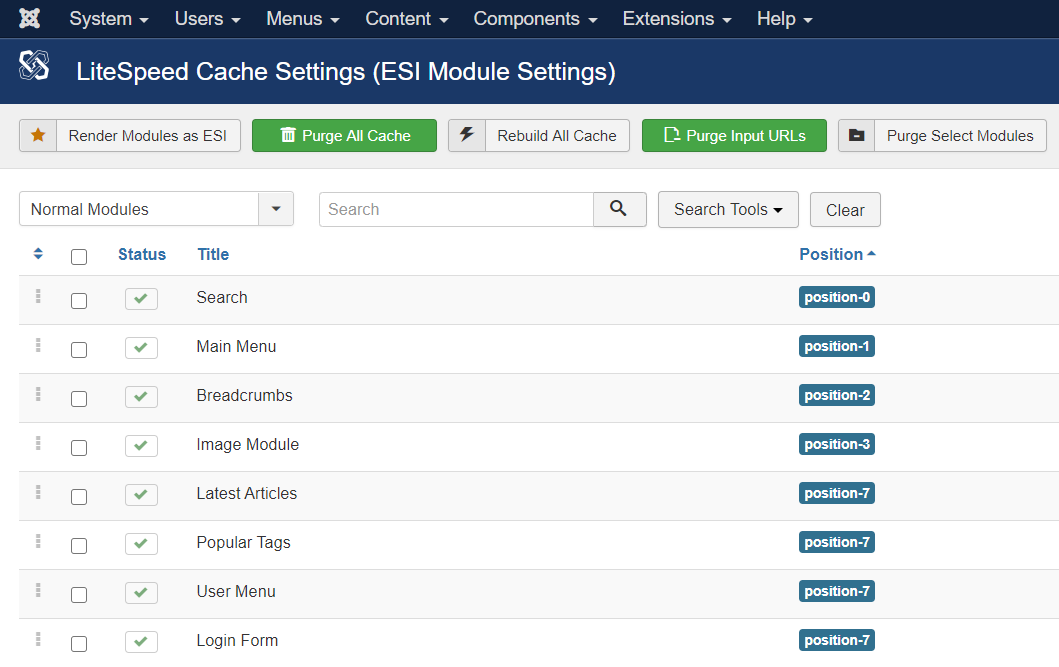Select the Search module checkbox

pos(79,300)
